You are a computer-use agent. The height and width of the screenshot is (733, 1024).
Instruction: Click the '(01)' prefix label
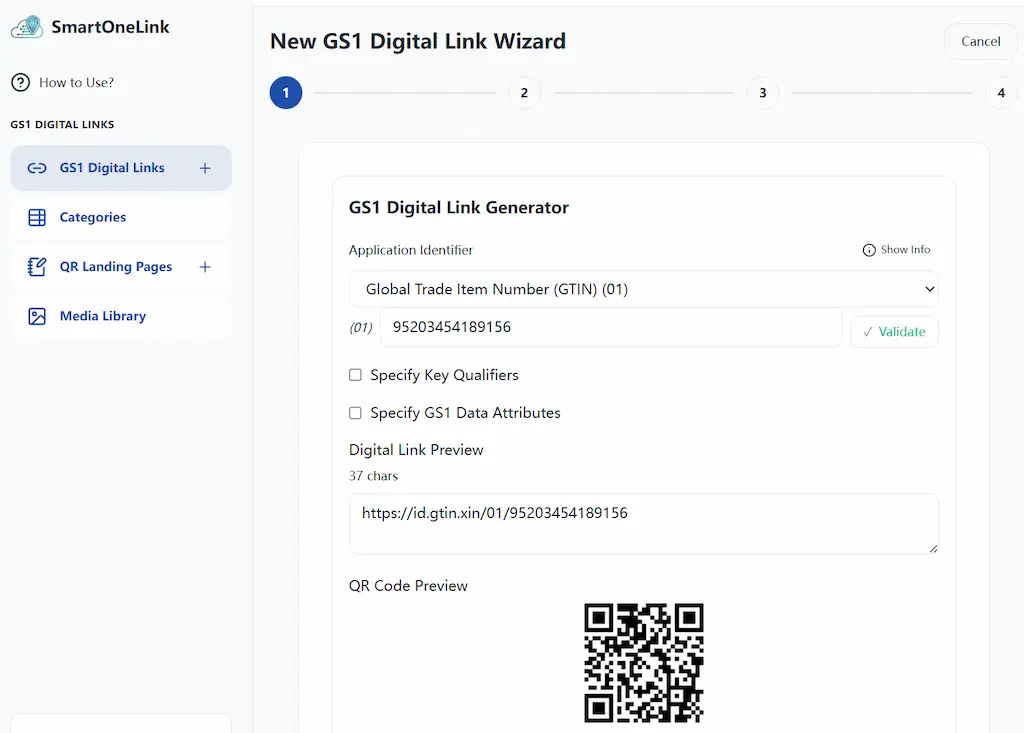pyautogui.click(x=360, y=327)
